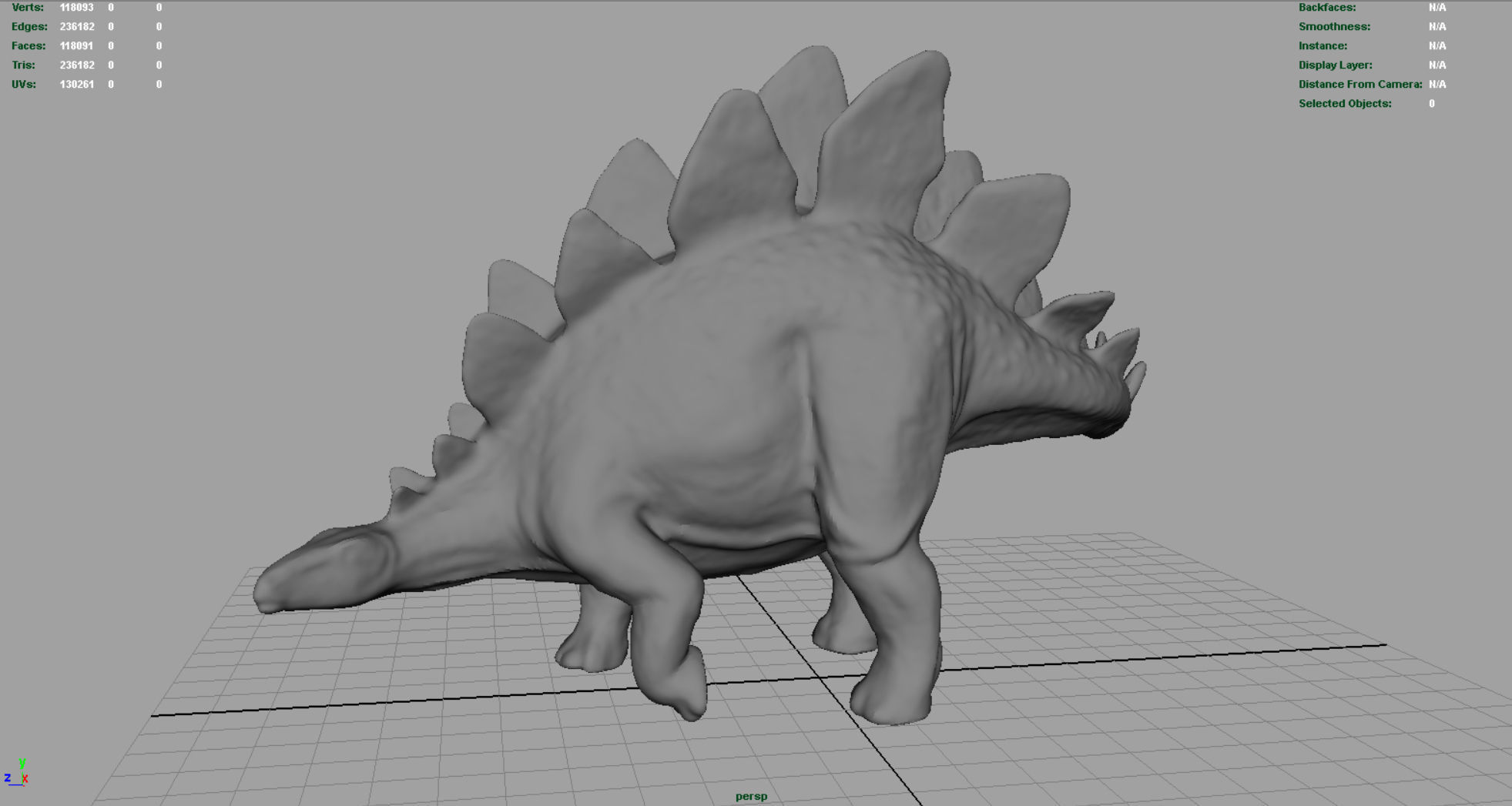Click the "N/A" value beside Smoothness
The height and width of the screenshot is (806, 1512).
point(1437,27)
